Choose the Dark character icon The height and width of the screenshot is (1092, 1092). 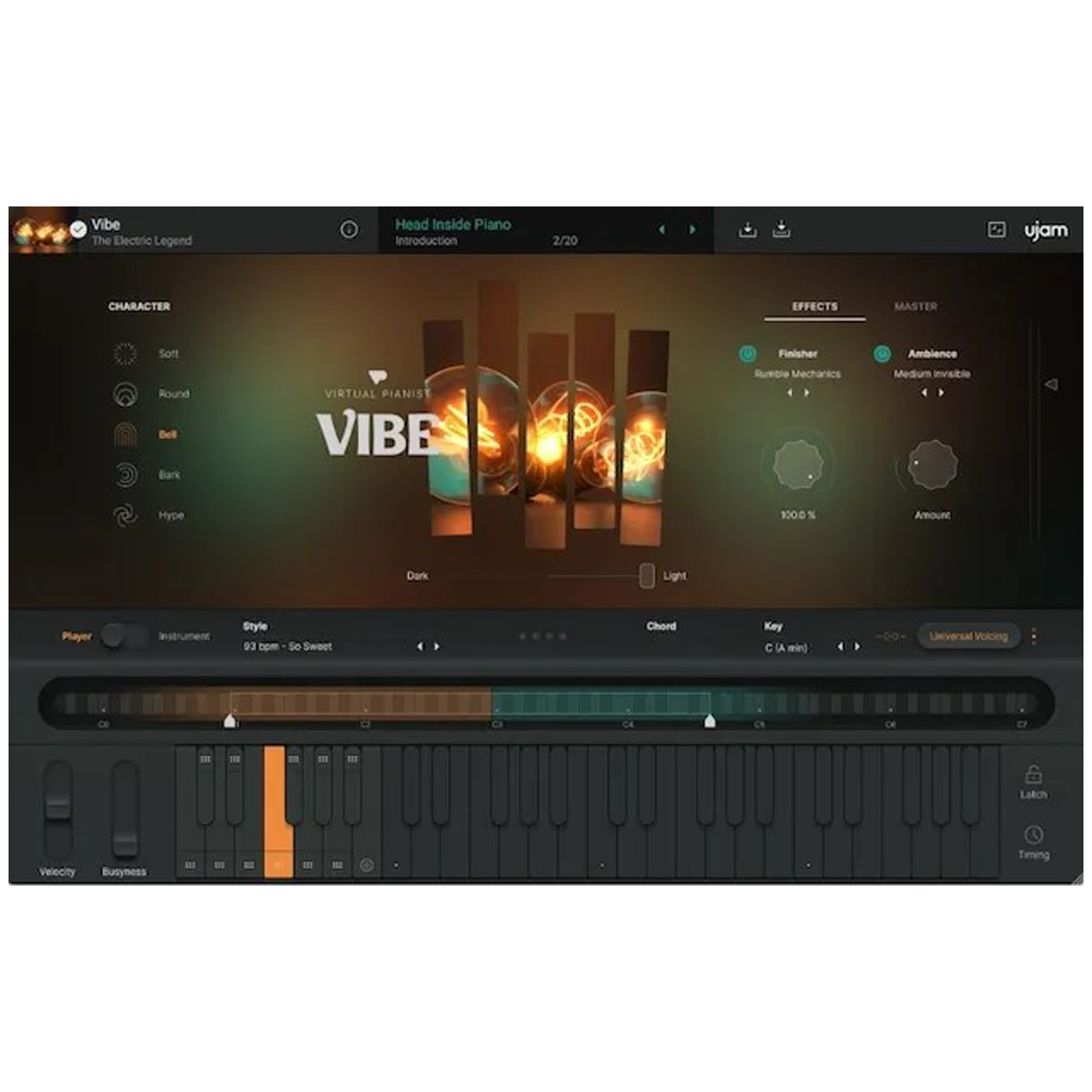125,474
